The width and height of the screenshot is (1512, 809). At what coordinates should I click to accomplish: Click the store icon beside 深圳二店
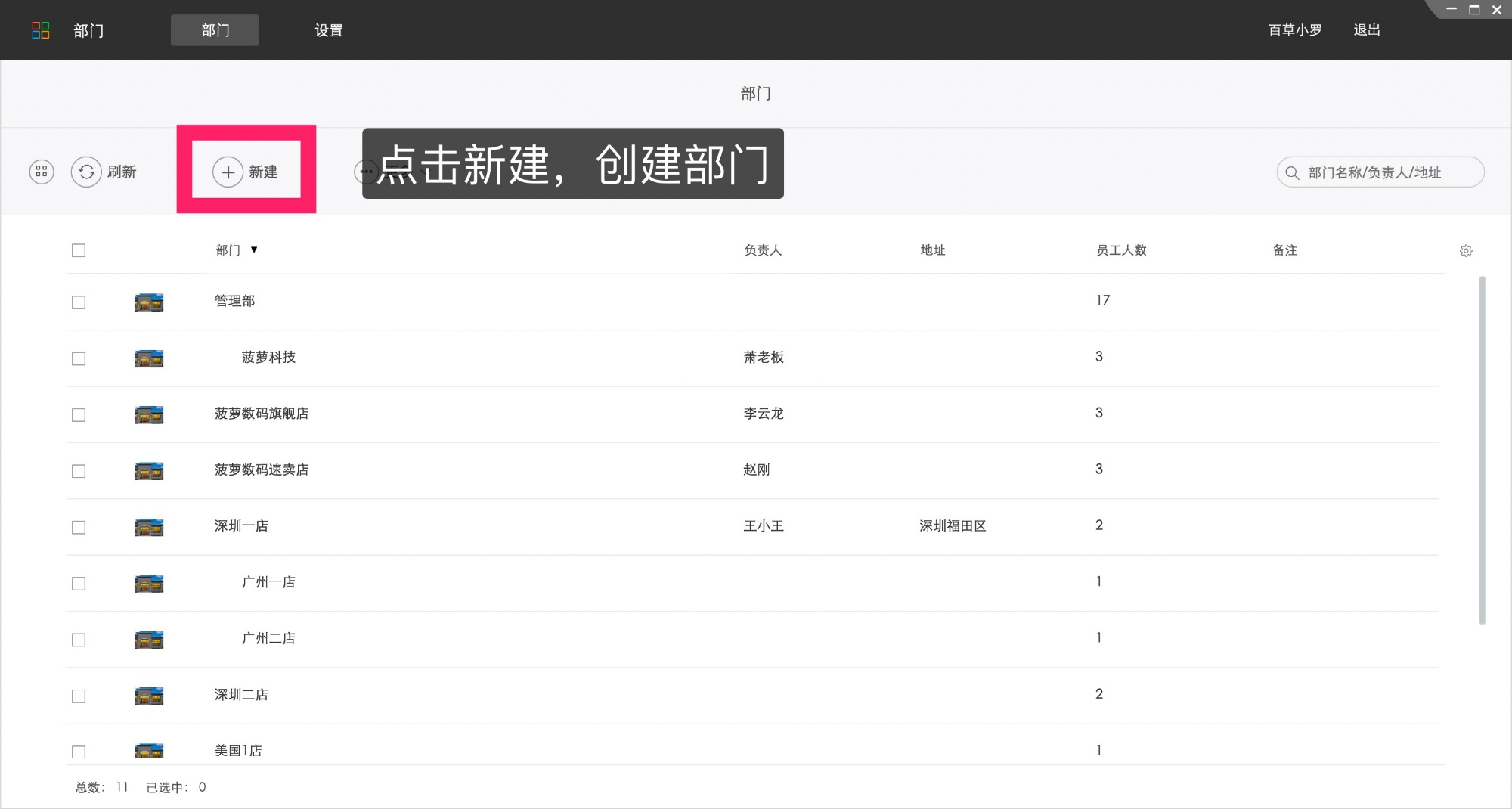click(x=149, y=696)
